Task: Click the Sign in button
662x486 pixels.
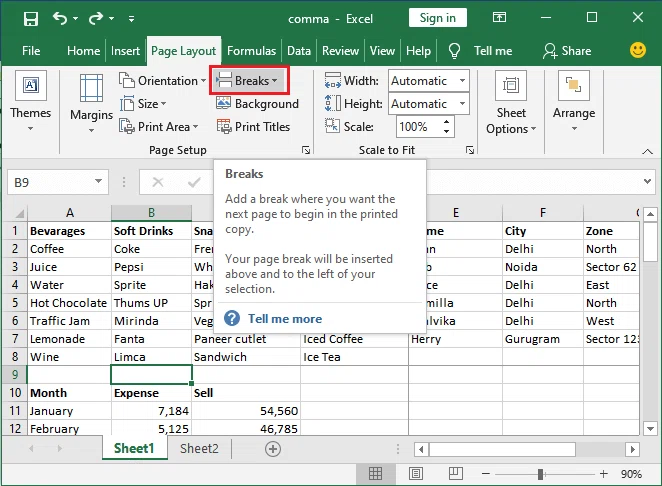Action: (x=438, y=18)
